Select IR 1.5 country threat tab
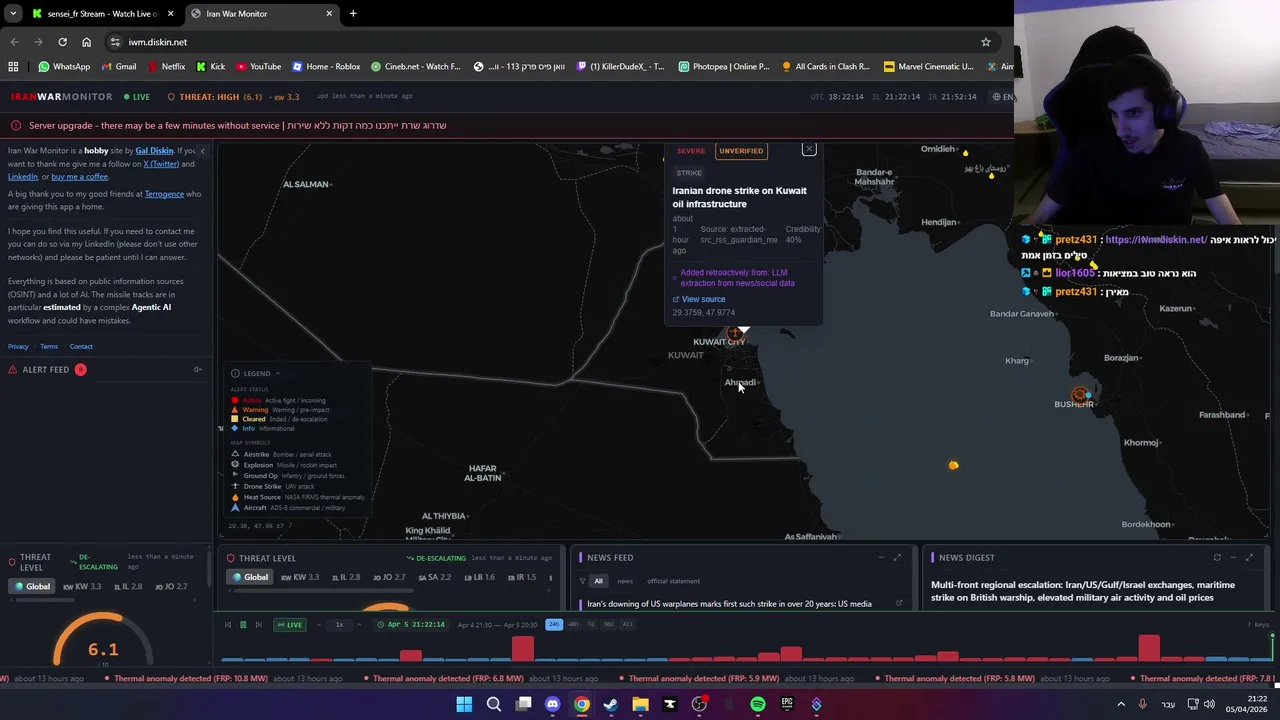This screenshot has height=720, width=1280. (522, 577)
